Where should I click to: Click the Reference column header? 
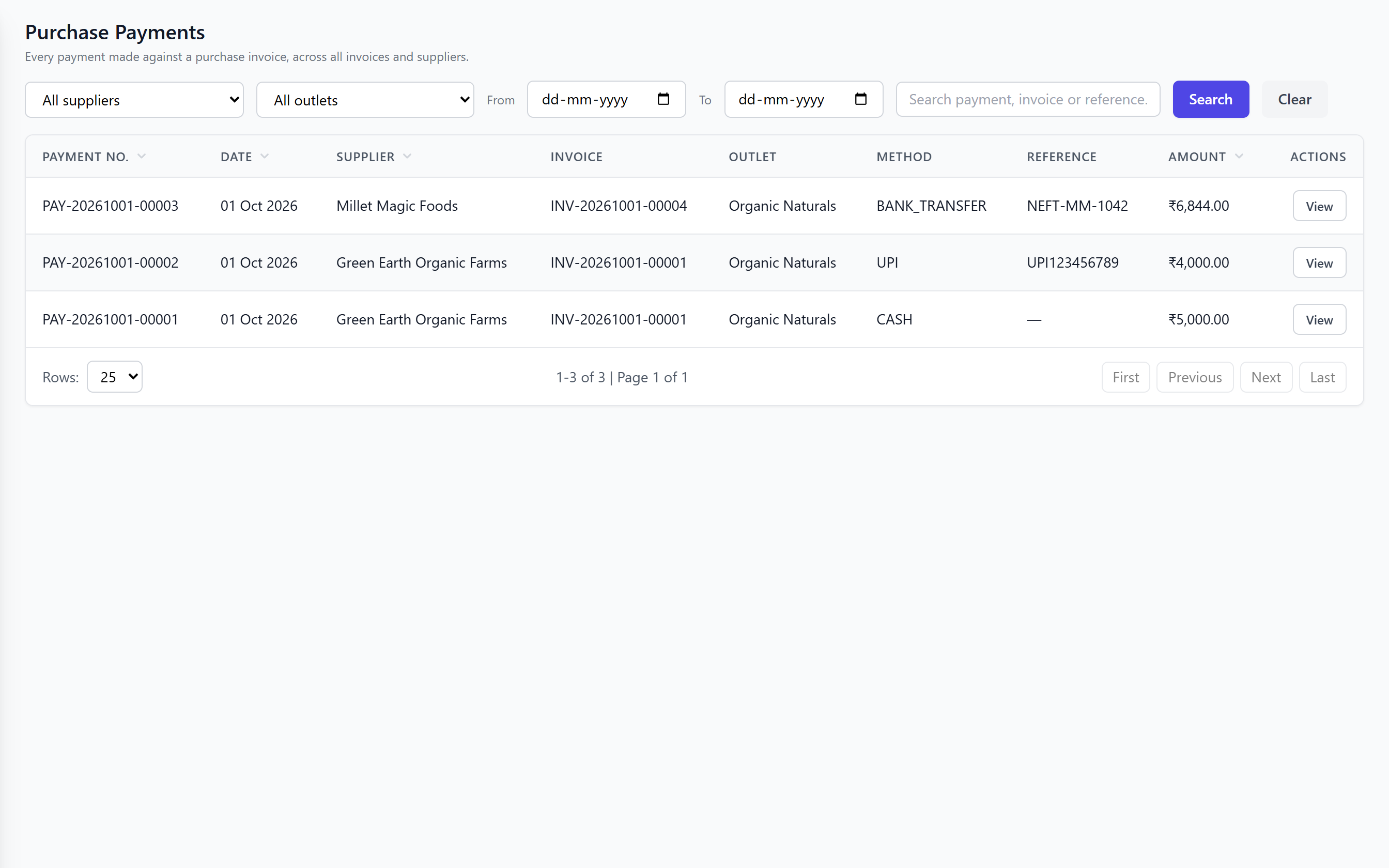point(1062,157)
